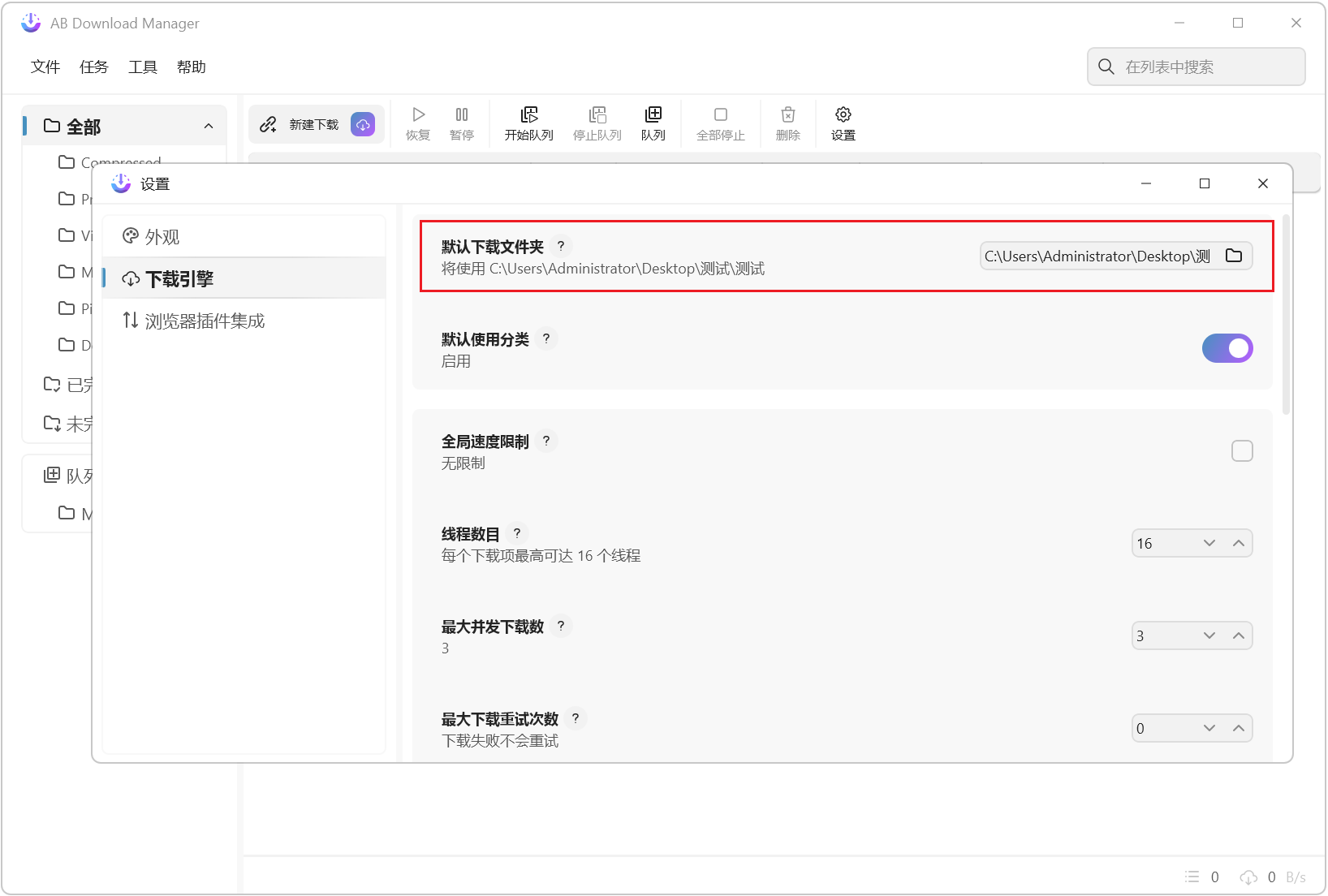Viewport: 1328px width, 896px height.
Task: Click the status bar download speed icon
Action: point(1248,877)
